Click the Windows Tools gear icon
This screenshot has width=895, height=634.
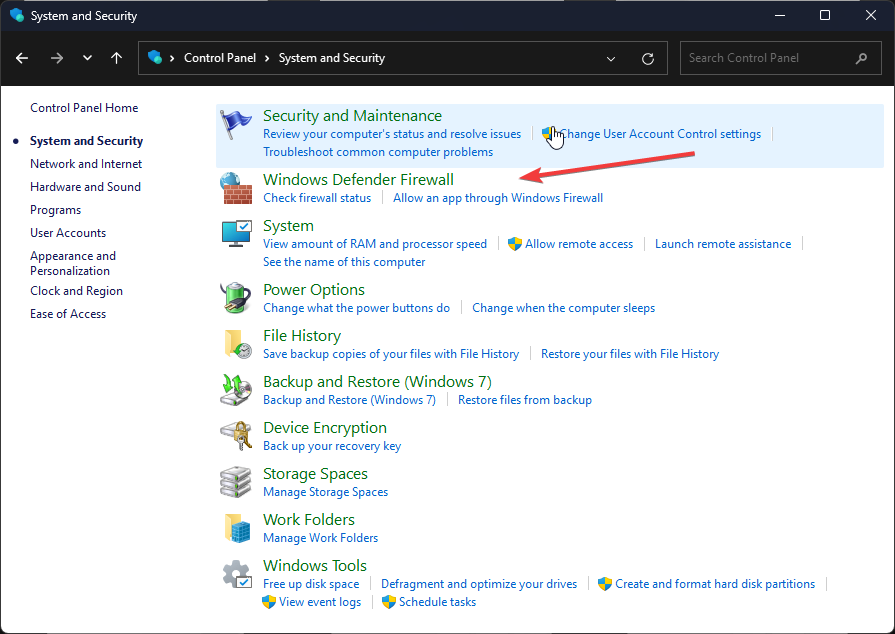click(237, 575)
